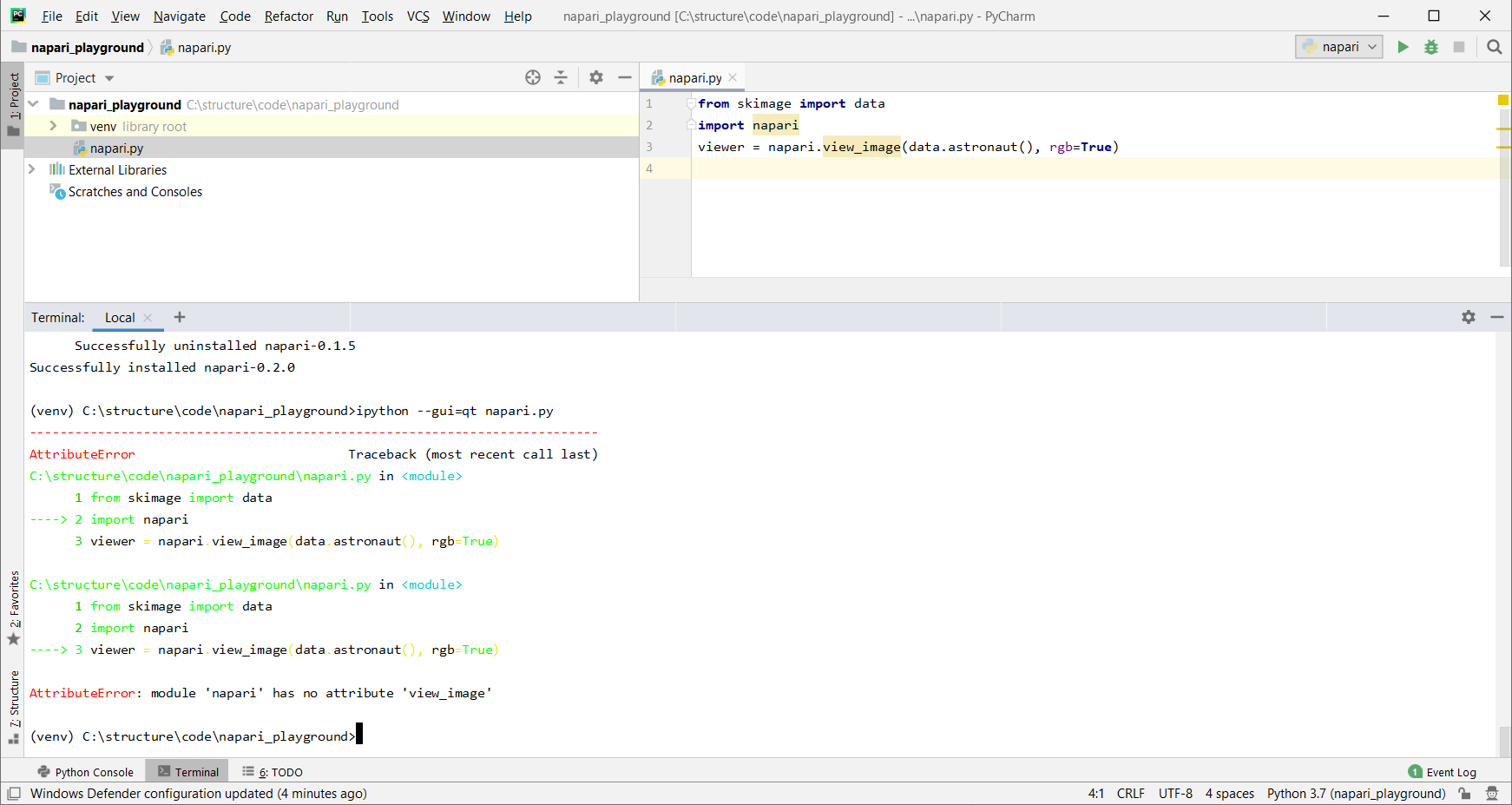Select napari.py in the Project tree
1512x805 pixels.
[x=116, y=148]
